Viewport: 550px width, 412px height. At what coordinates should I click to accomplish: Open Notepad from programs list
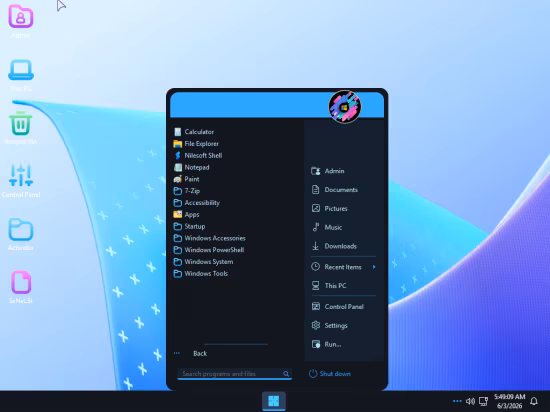click(192, 167)
